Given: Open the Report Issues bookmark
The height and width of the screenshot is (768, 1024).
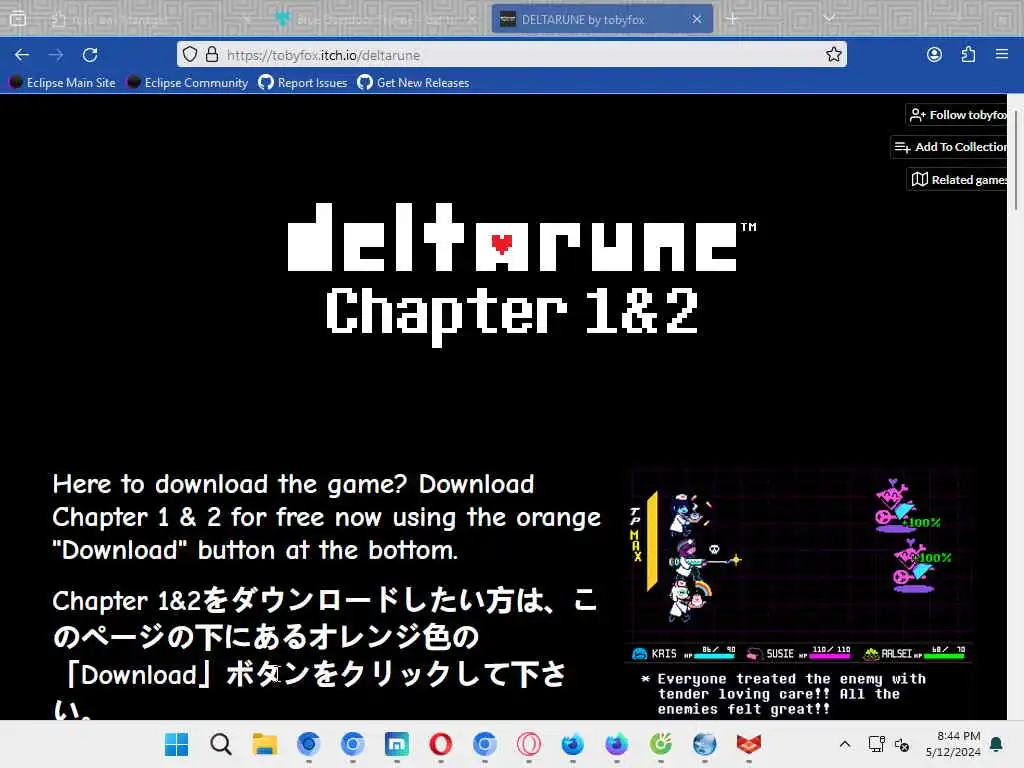Looking at the screenshot, I should 303,82.
